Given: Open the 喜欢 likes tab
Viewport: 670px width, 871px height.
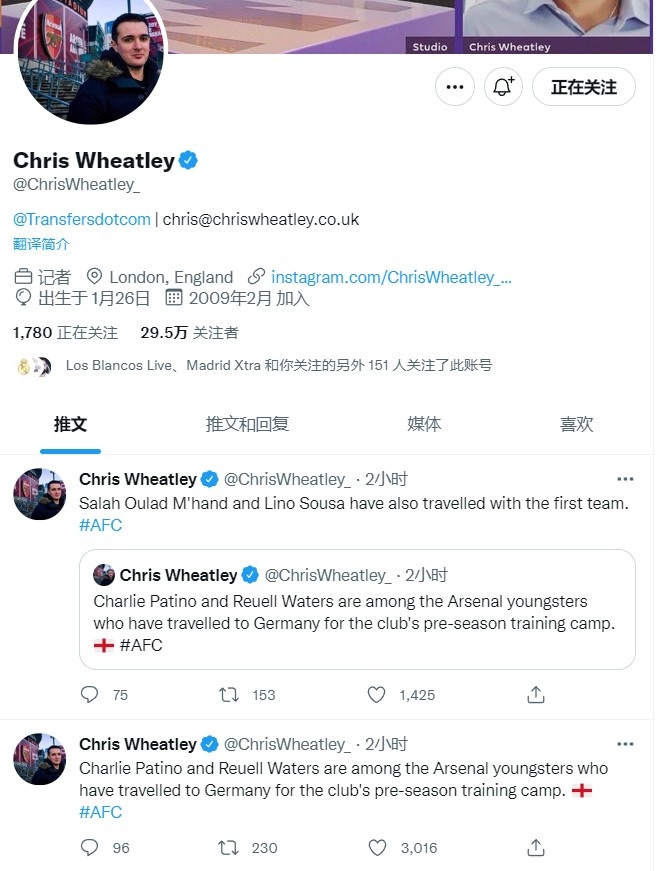Looking at the screenshot, I should (576, 424).
